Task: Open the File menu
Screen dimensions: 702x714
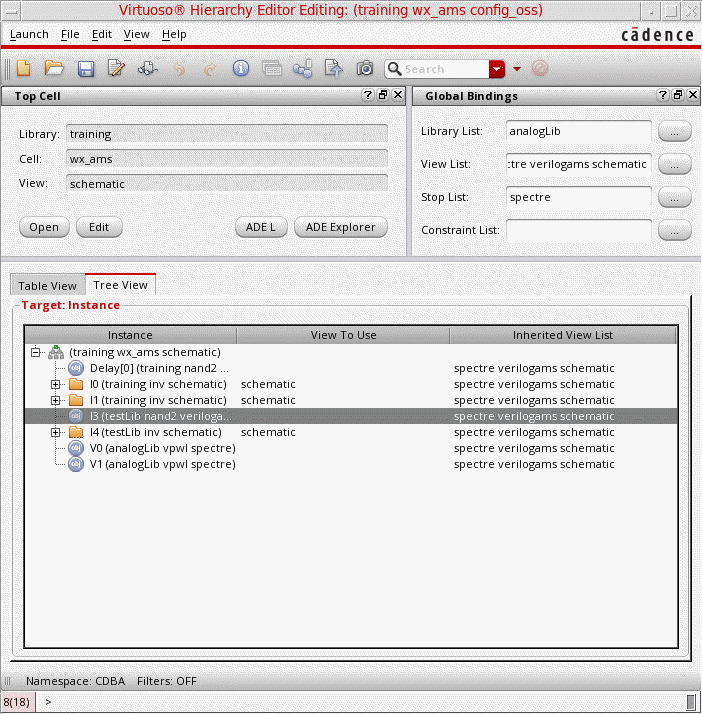Action: point(70,34)
